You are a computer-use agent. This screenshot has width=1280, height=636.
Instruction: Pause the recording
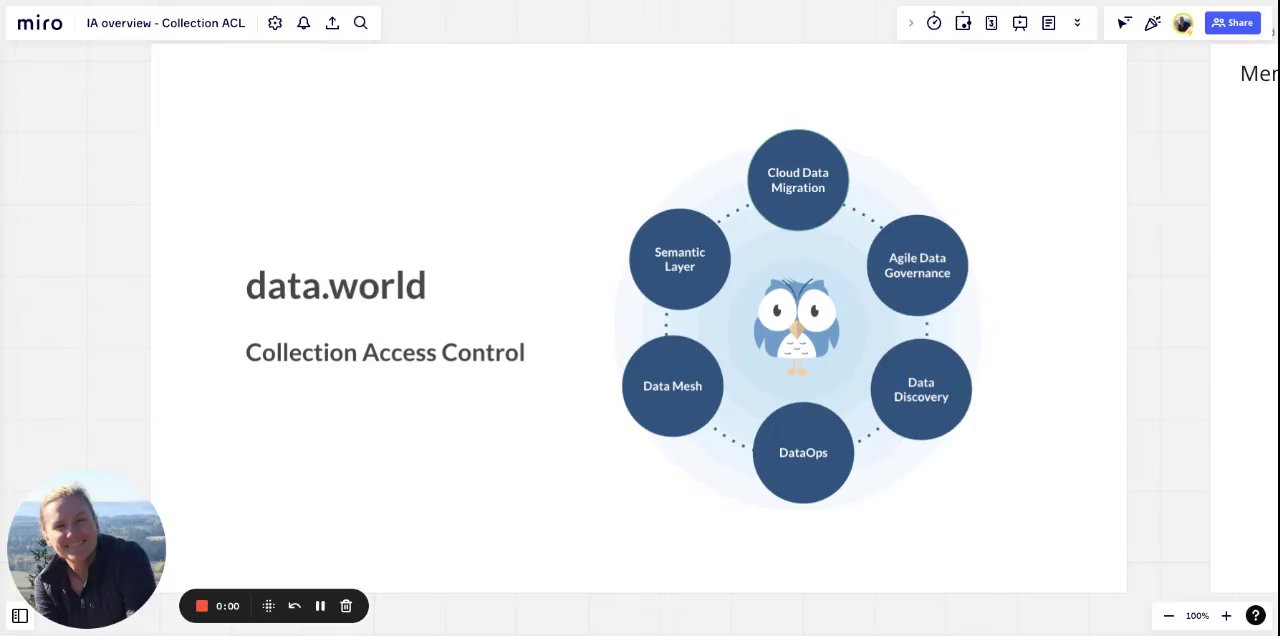[x=320, y=606]
